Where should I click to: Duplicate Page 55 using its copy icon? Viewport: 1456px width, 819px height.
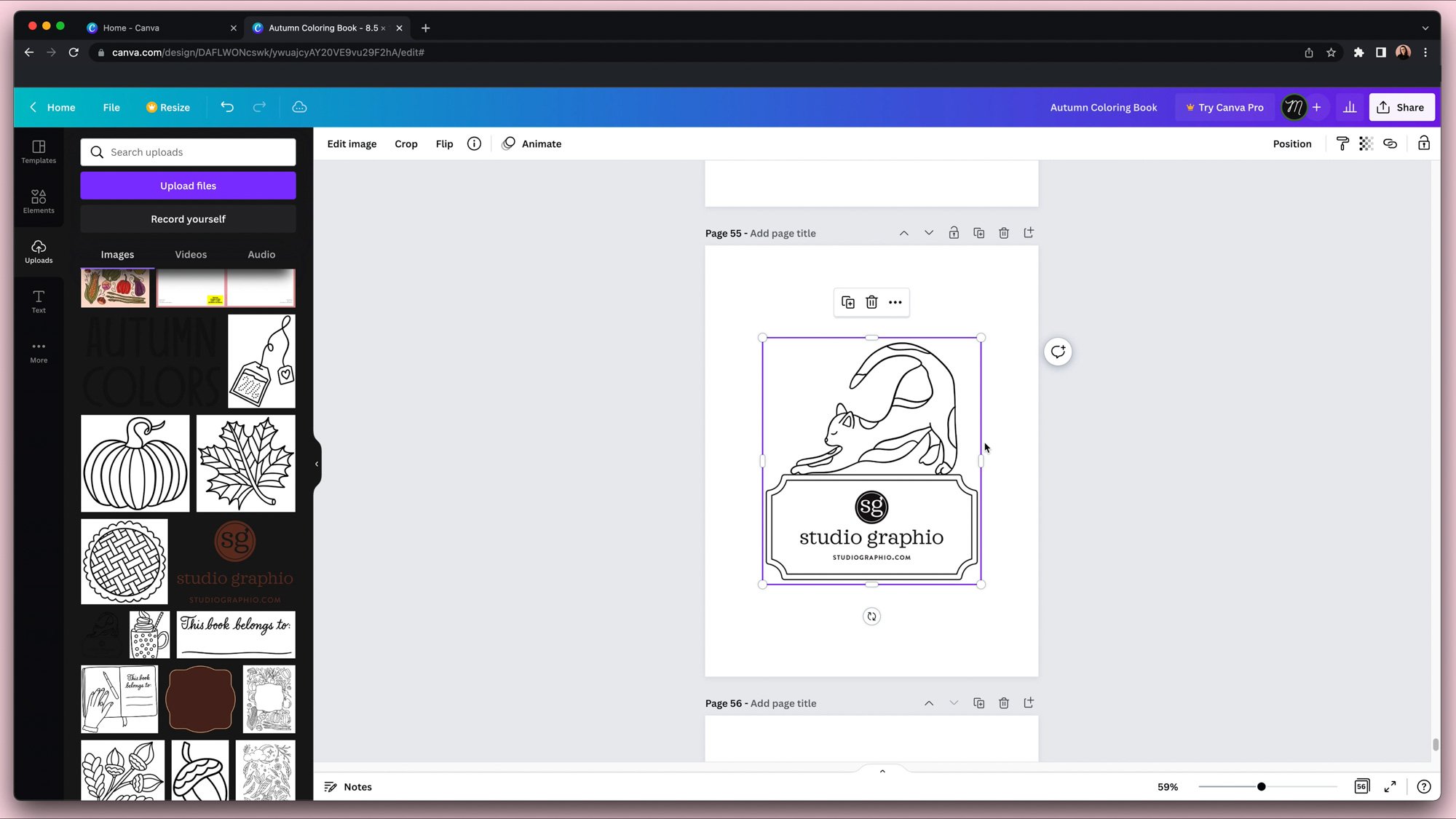click(978, 233)
